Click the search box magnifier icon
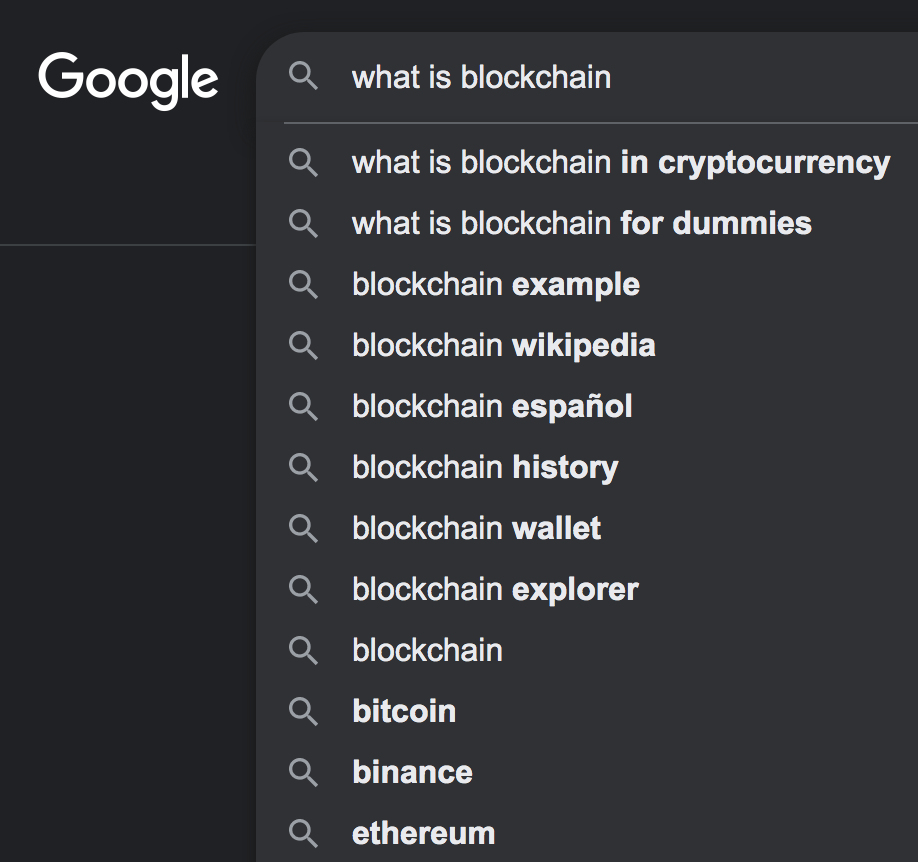Screen dimensions: 918x862 click(303, 76)
